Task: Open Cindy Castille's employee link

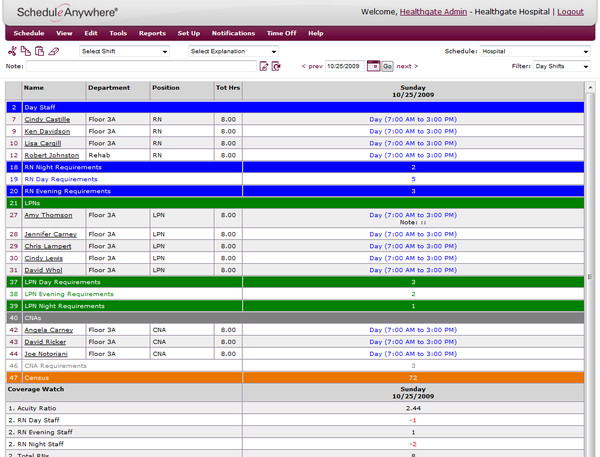Action: (x=48, y=119)
